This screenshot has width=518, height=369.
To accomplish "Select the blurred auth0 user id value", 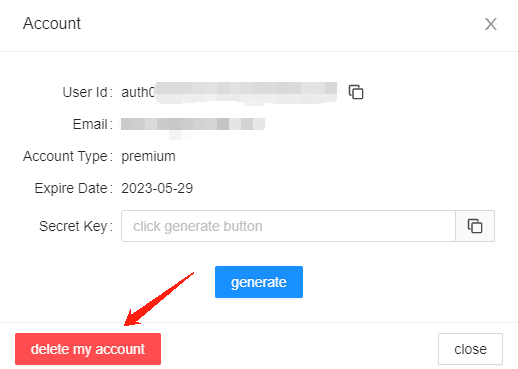I will tap(229, 92).
